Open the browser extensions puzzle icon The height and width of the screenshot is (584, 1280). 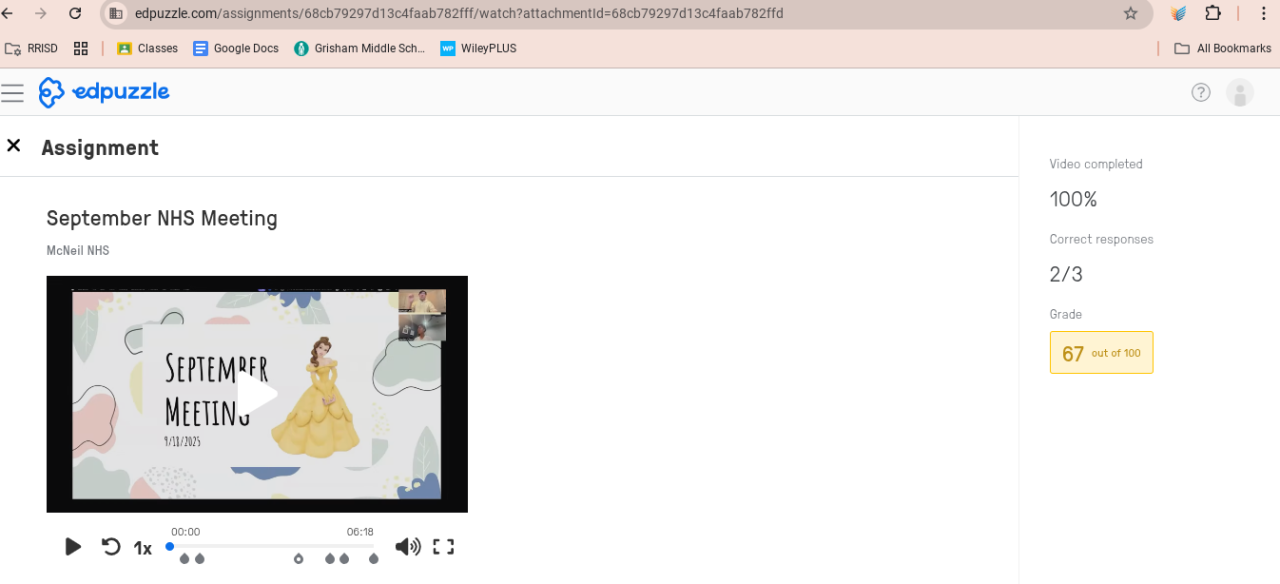click(1213, 13)
